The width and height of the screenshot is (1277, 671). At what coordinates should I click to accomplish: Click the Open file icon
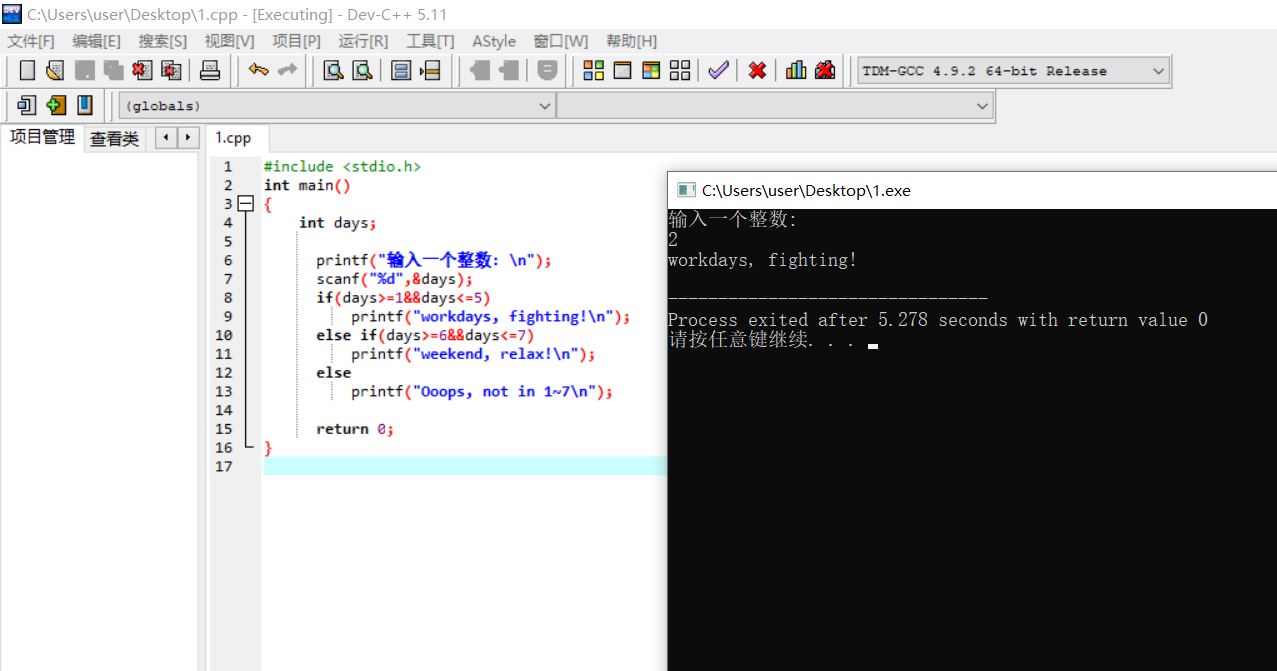click(x=55, y=71)
